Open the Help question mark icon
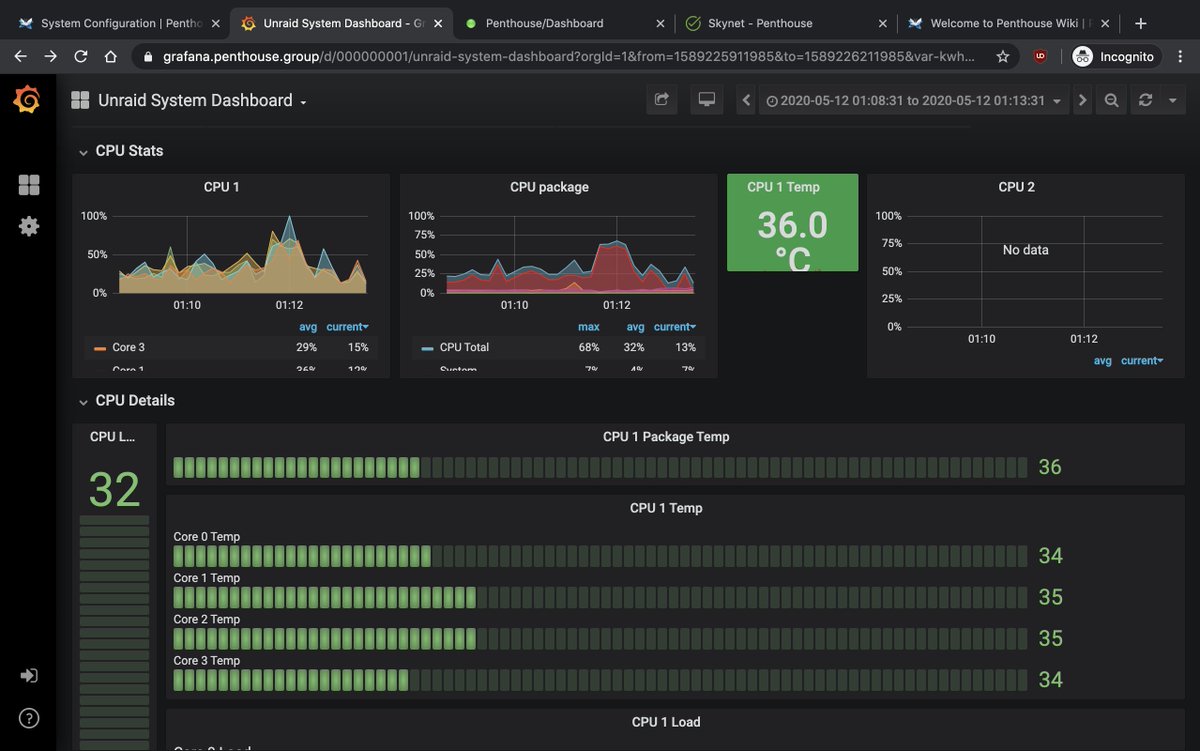The width and height of the screenshot is (1200, 751). pyautogui.click(x=29, y=718)
